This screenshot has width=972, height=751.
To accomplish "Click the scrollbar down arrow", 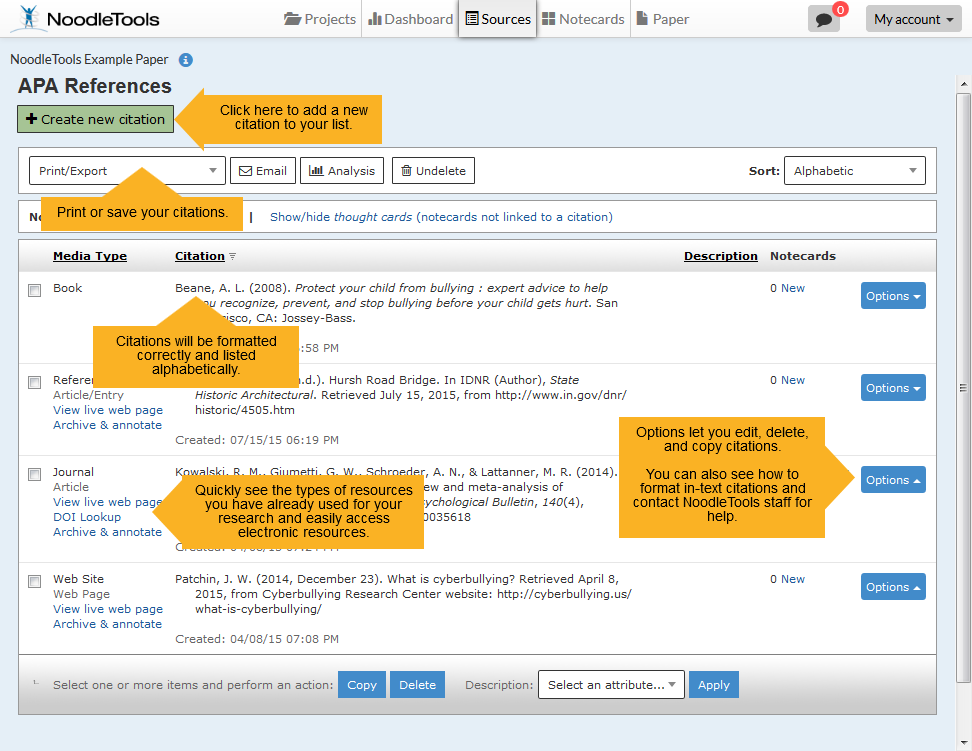I will [963, 742].
